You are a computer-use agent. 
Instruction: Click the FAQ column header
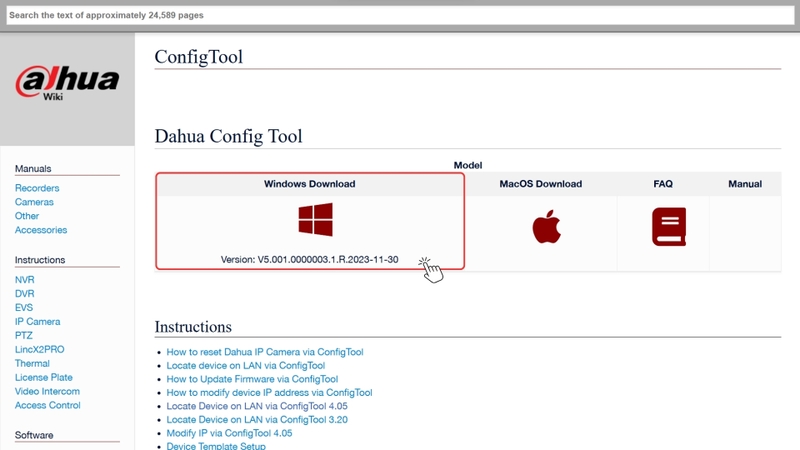tap(663, 184)
